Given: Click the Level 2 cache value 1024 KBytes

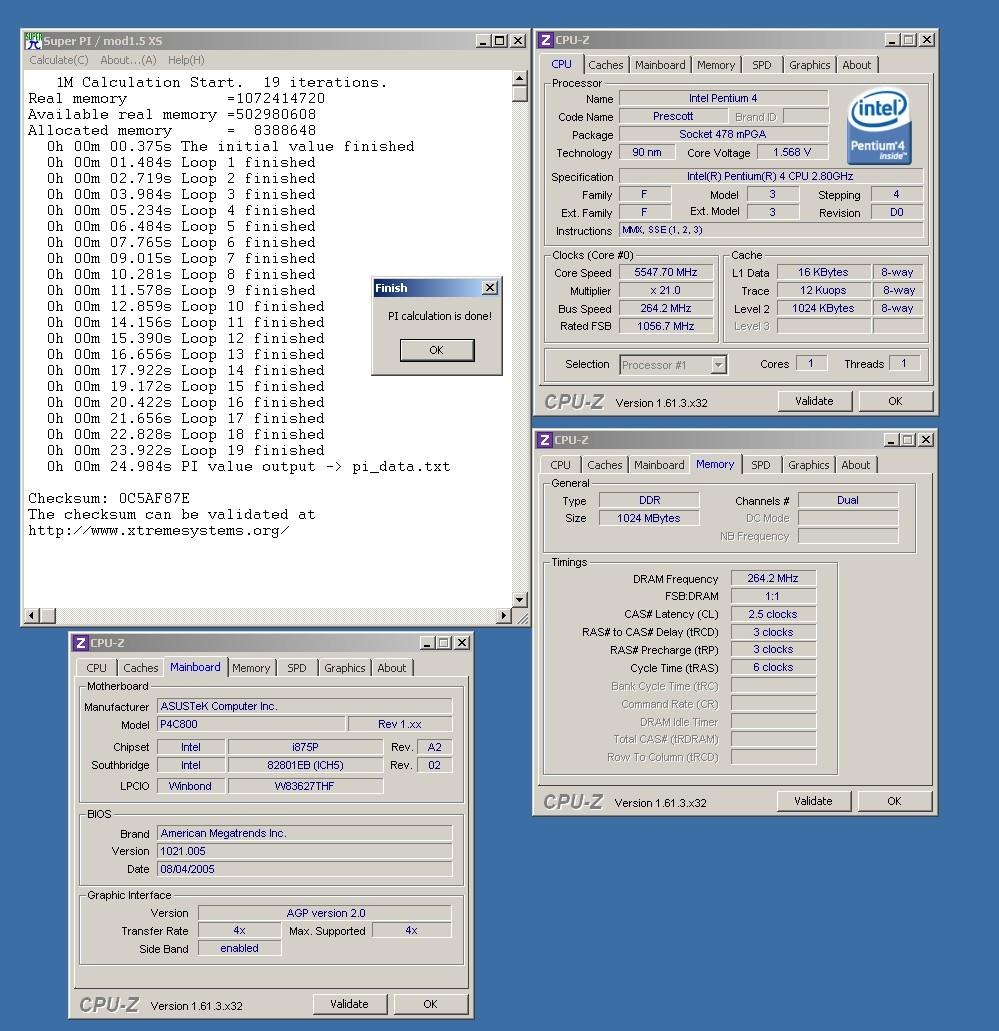Looking at the screenshot, I should click(823, 308).
